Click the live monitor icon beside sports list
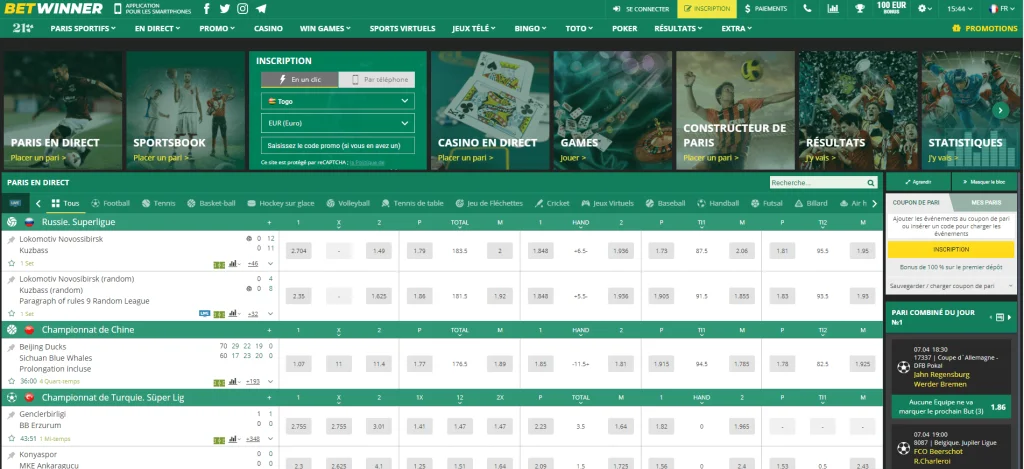 pyautogui.click(x=15, y=203)
